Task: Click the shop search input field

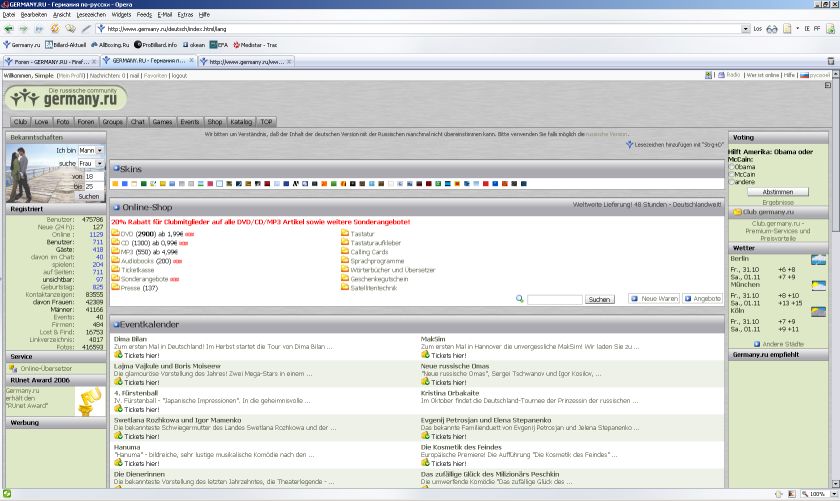Action: click(x=554, y=300)
